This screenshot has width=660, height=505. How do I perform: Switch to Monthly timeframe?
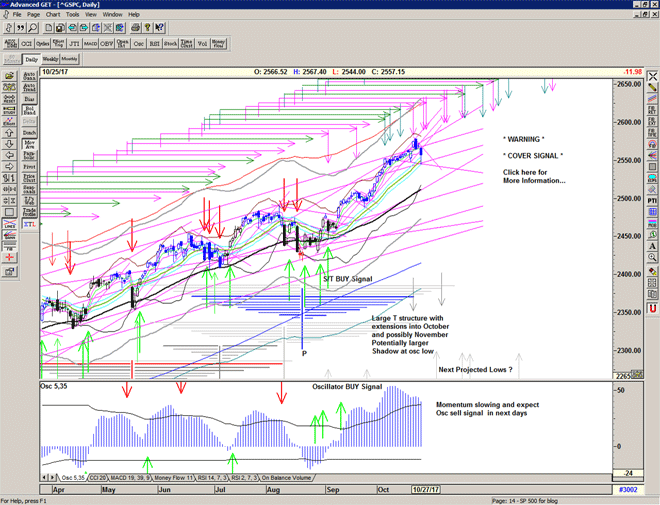pos(69,60)
